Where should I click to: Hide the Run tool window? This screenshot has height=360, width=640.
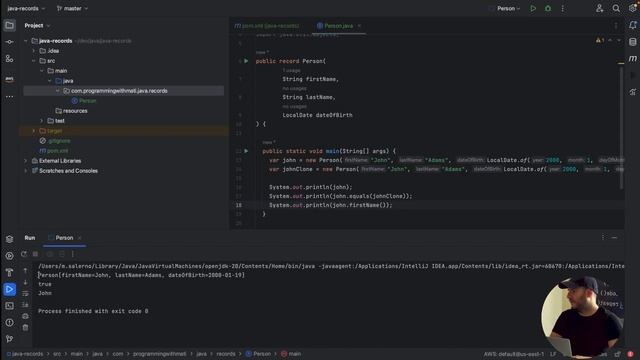pyautogui.click(x=614, y=238)
